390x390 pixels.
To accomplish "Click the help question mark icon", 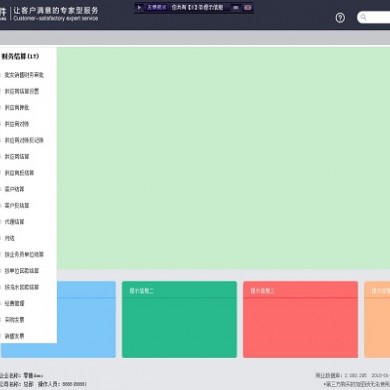I will [340, 17].
